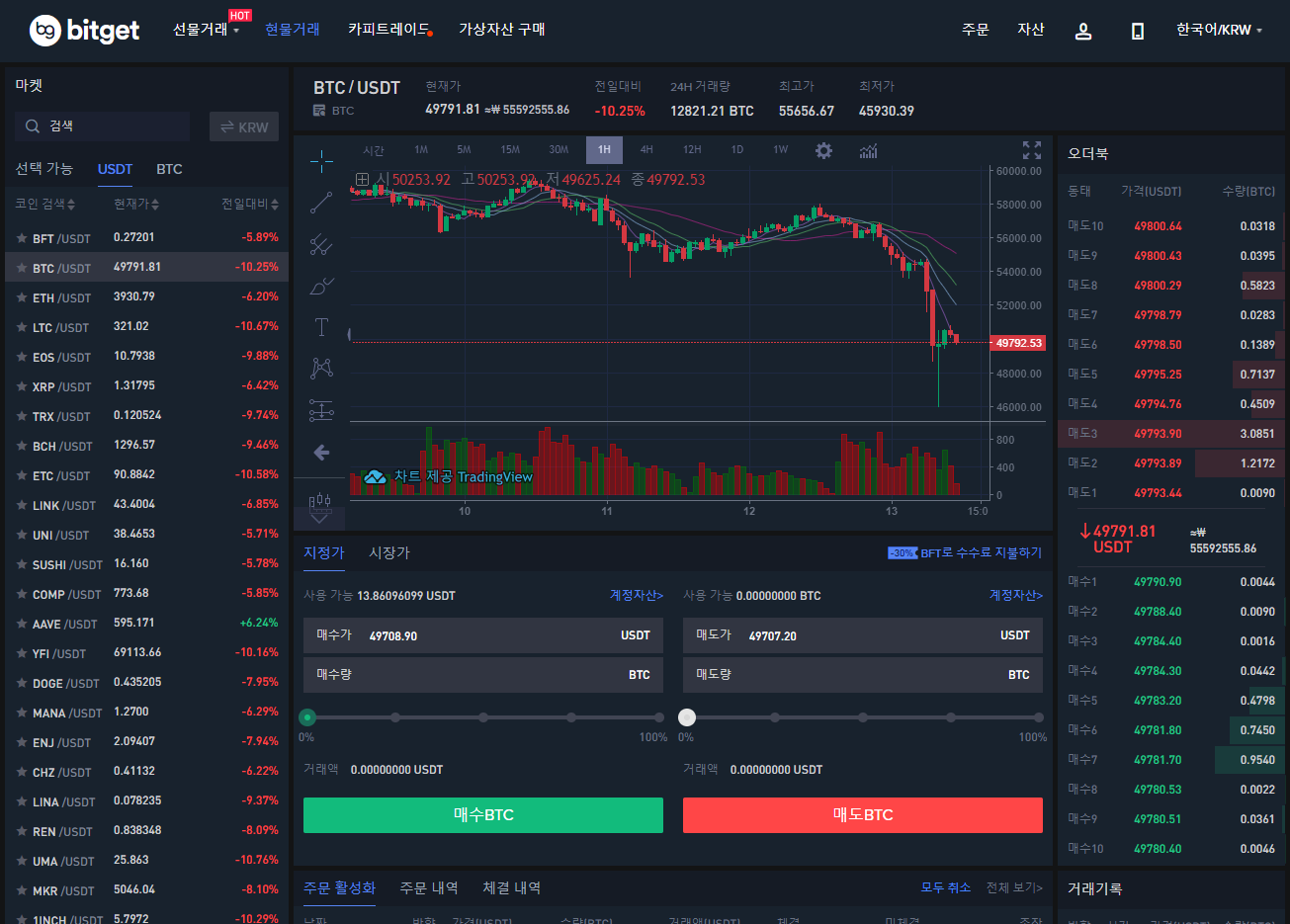This screenshot has height=924, width=1290.
Task: Switch to the 체결 내역 tab
Action: click(x=511, y=887)
